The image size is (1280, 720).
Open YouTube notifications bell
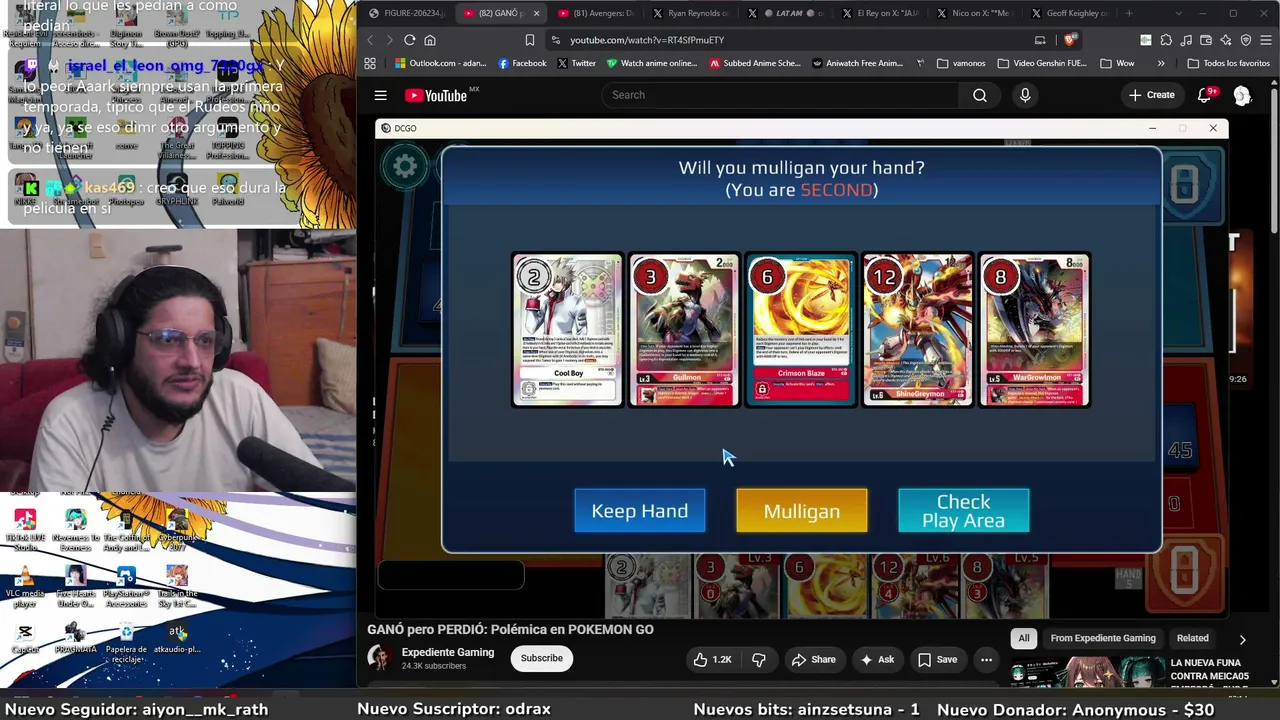coord(1205,95)
